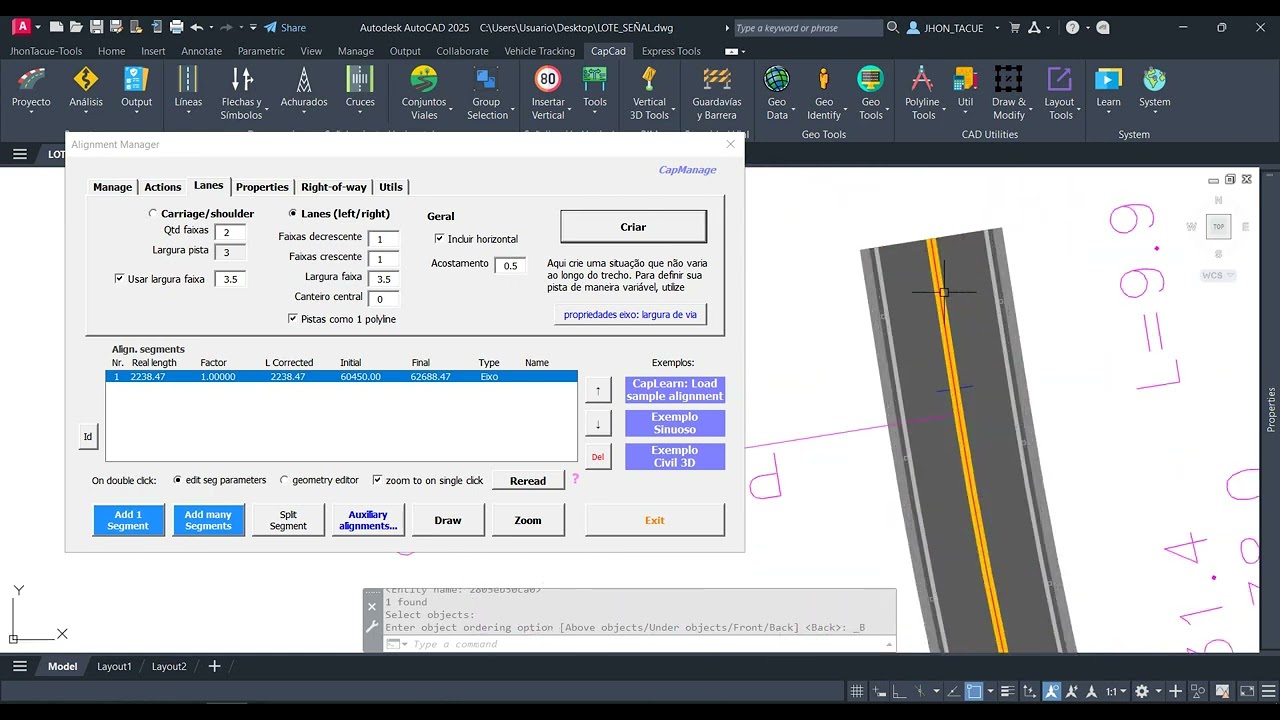The width and height of the screenshot is (1280, 720).
Task: Click the Undo arrow icon
Action: (x=196, y=27)
